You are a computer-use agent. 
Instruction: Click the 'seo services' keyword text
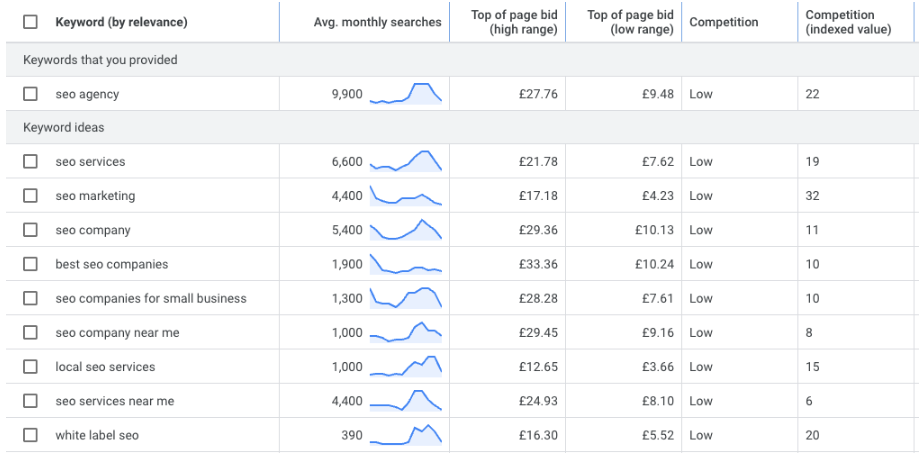pyautogui.click(x=90, y=161)
